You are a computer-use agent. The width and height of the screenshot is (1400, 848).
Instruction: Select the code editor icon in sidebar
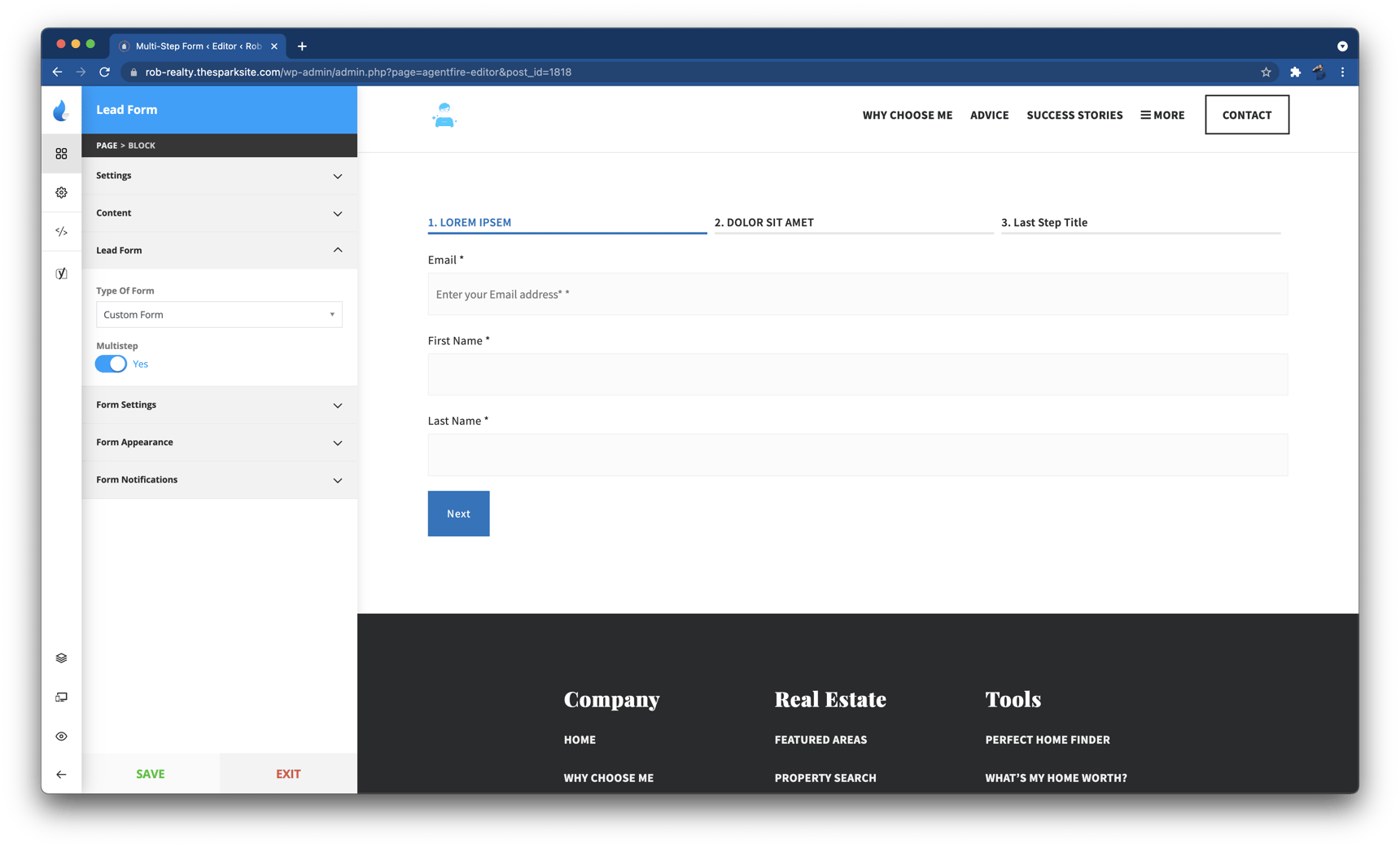61,231
